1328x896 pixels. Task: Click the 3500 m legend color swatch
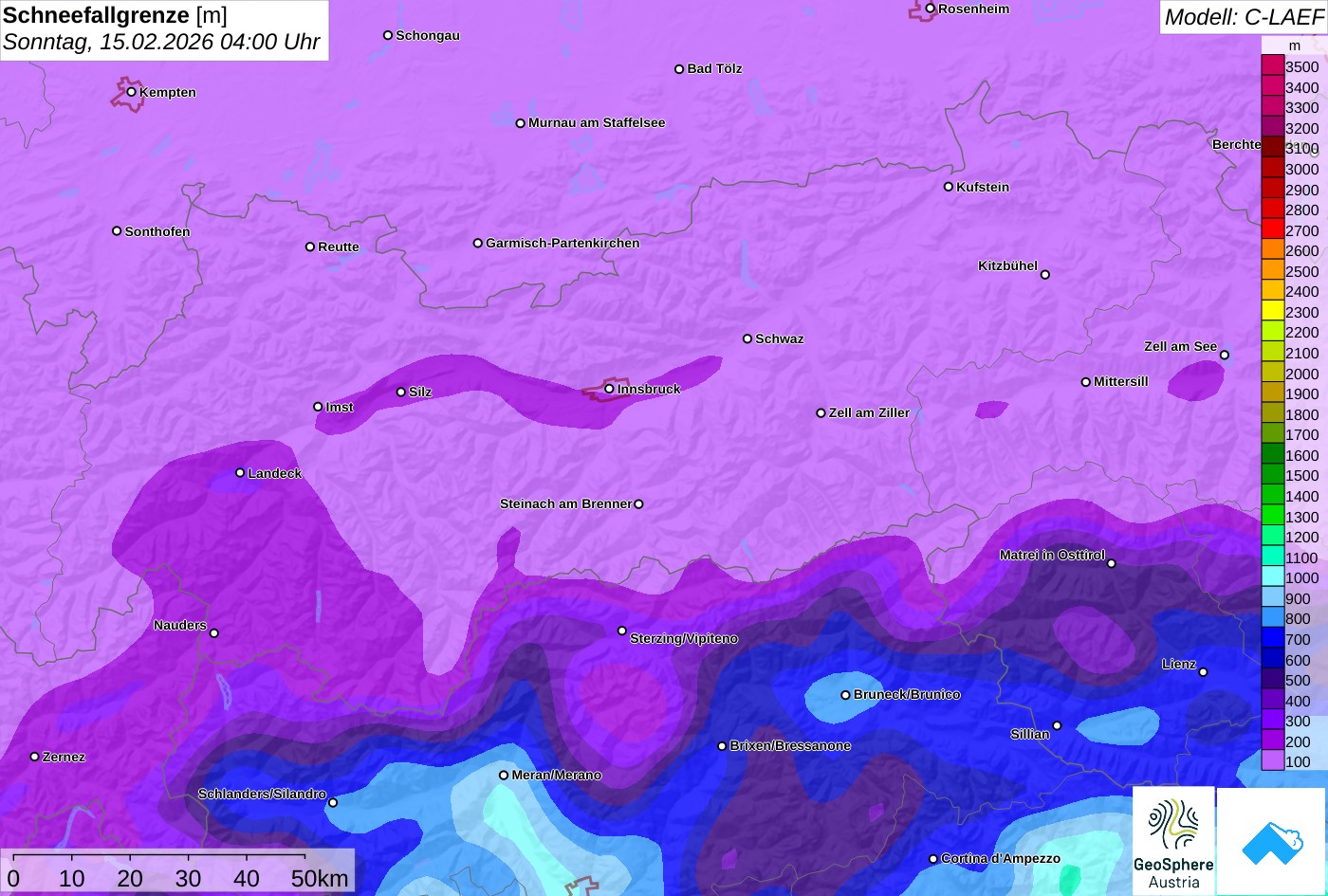1272,65
